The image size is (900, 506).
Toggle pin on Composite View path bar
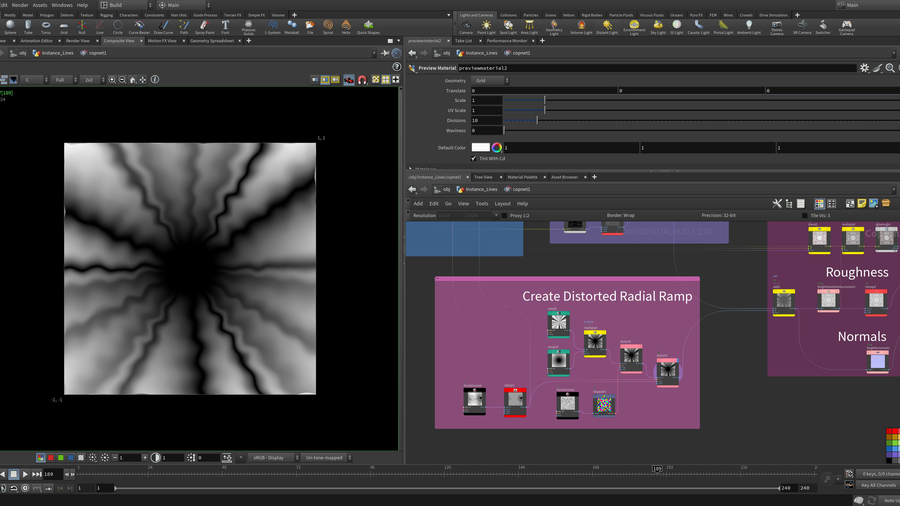pyautogui.click(x=385, y=53)
